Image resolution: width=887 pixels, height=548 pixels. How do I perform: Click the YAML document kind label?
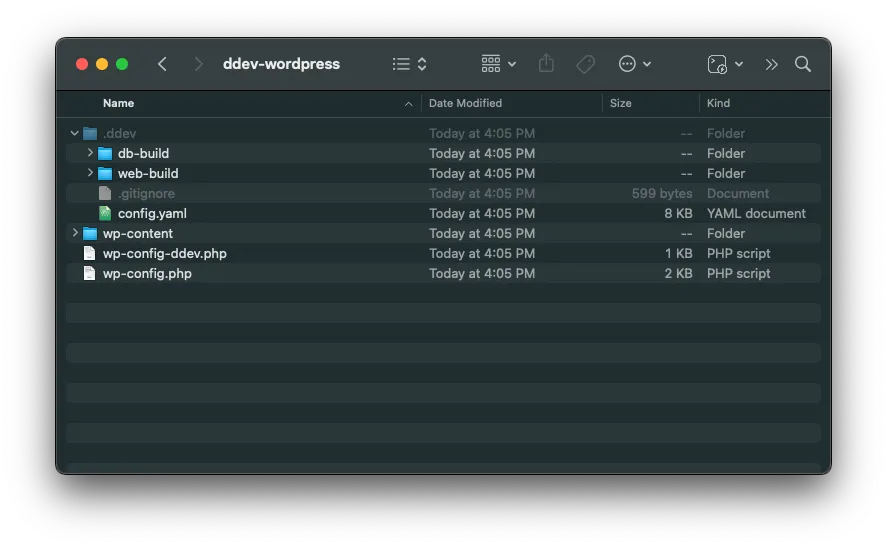(x=756, y=213)
